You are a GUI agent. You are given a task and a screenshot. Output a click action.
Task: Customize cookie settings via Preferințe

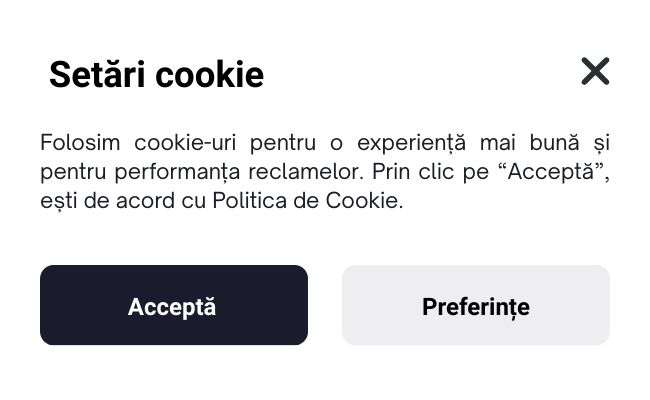pyautogui.click(x=475, y=305)
